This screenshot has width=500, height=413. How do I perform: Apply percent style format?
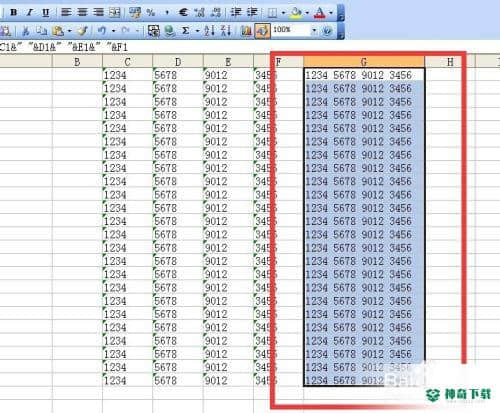(151, 13)
